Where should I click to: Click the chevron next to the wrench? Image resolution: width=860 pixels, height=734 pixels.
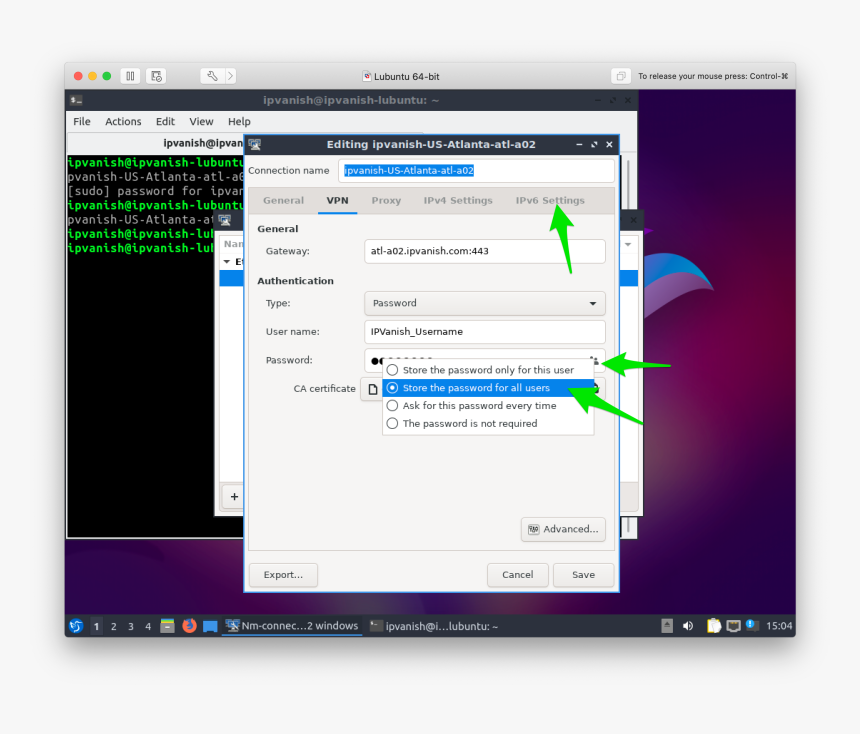(230, 76)
